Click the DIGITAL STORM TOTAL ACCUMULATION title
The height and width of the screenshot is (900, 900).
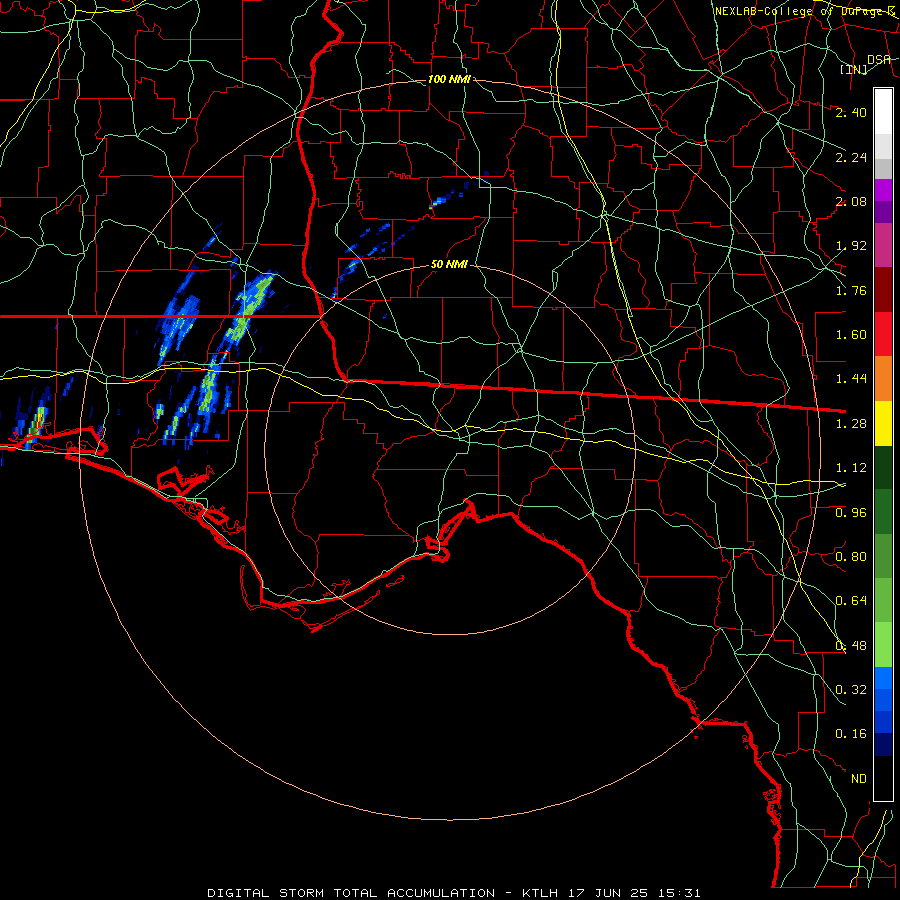coord(351,893)
